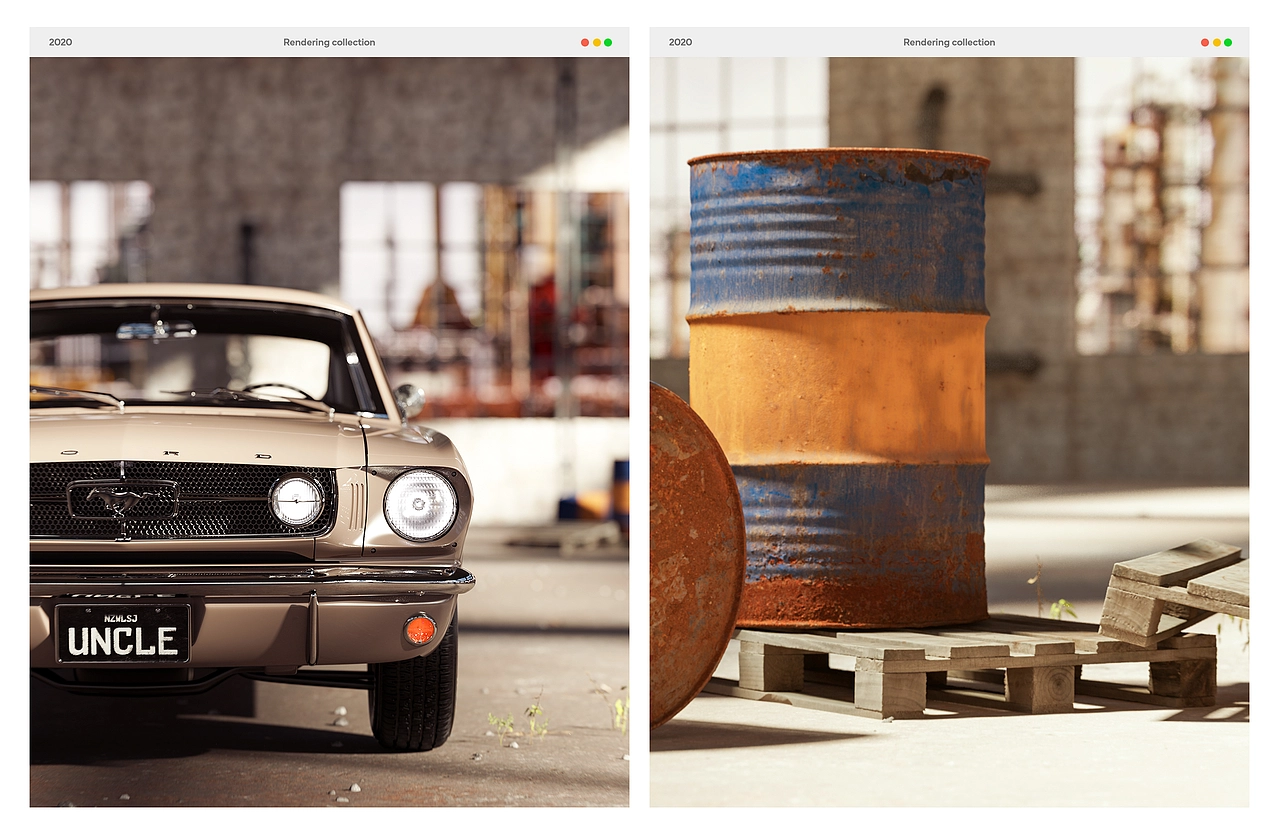Image resolution: width=1280 pixels, height=837 pixels.
Task: Click the green dot in the left window
Action: [x=608, y=42]
